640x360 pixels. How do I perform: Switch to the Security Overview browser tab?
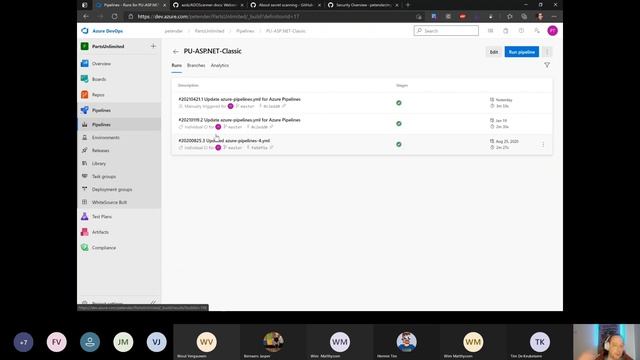pos(362,5)
